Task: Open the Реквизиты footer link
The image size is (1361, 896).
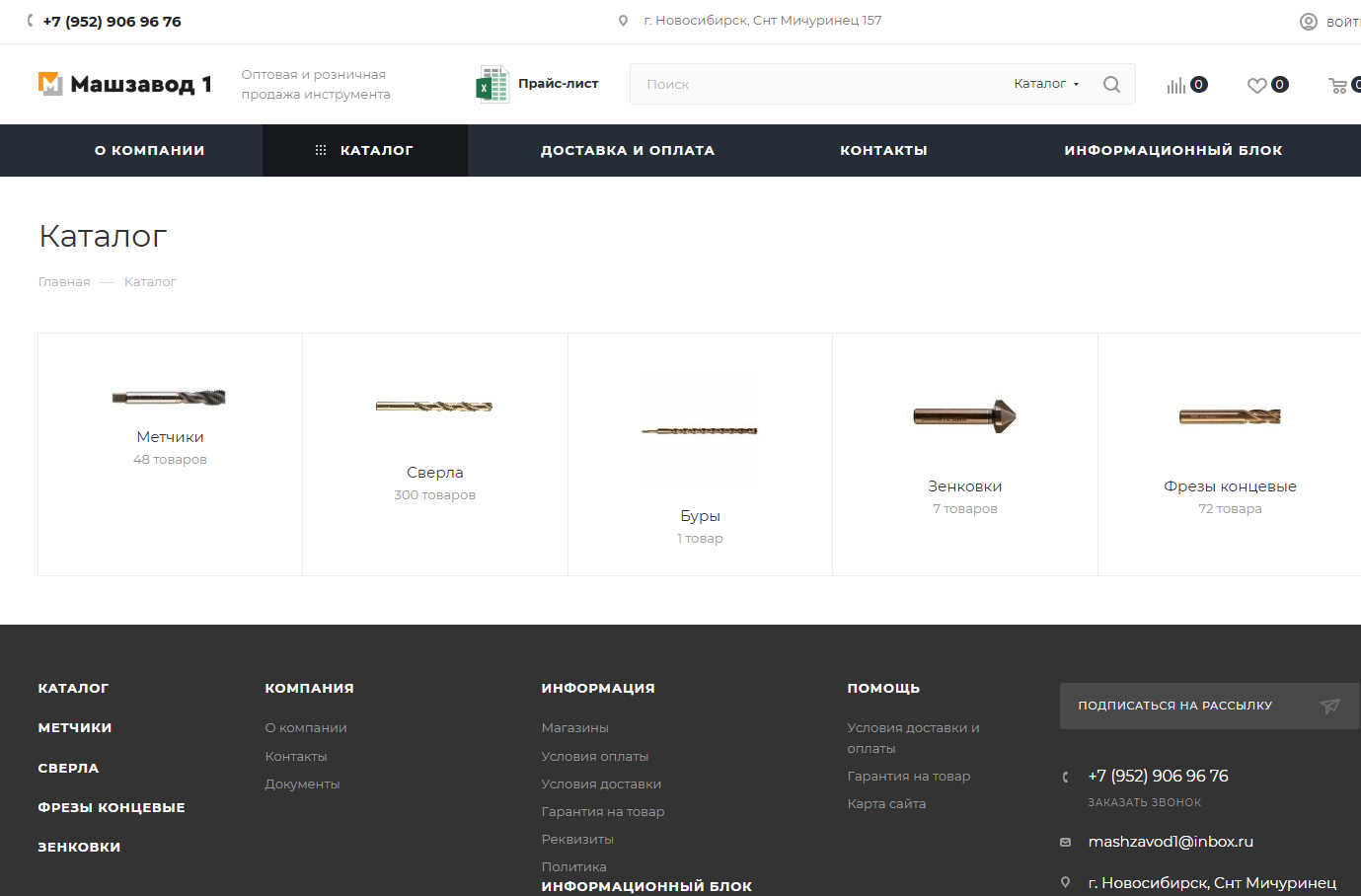Action: tap(577, 840)
